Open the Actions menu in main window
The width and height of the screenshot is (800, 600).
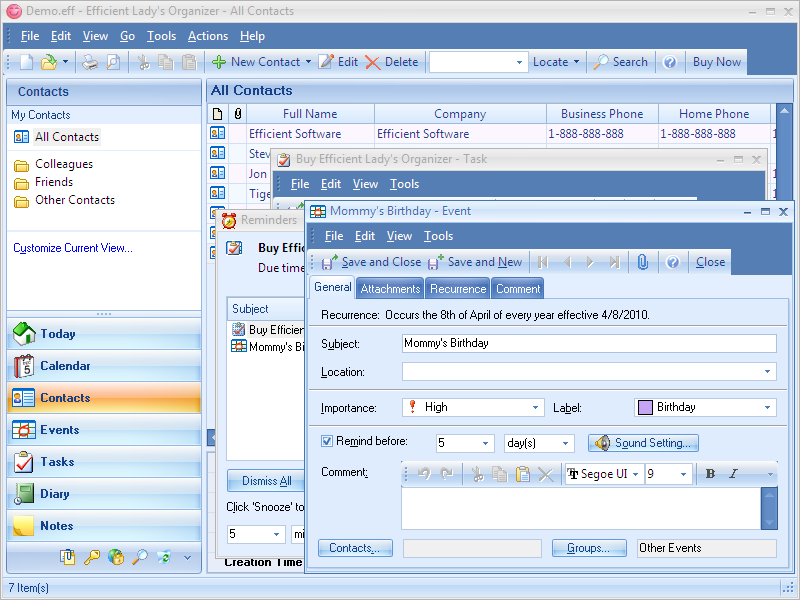[x=208, y=36]
